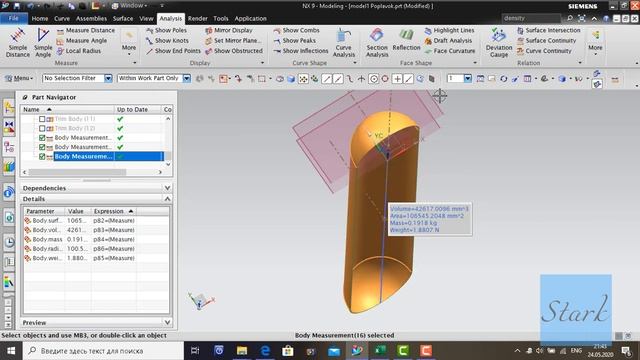Image resolution: width=640 pixels, height=360 pixels.
Task: Open Excel from the taskbar
Action: click(x=380, y=351)
